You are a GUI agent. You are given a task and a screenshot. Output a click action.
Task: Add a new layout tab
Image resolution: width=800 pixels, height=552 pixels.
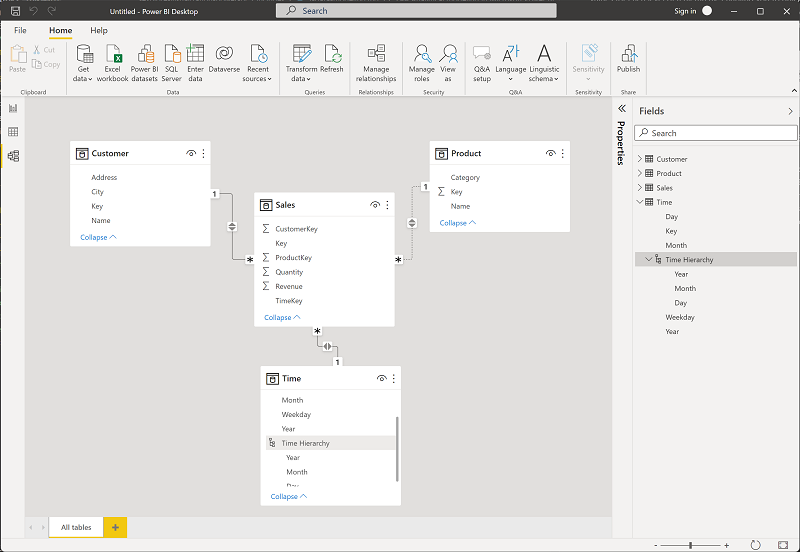[115, 527]
